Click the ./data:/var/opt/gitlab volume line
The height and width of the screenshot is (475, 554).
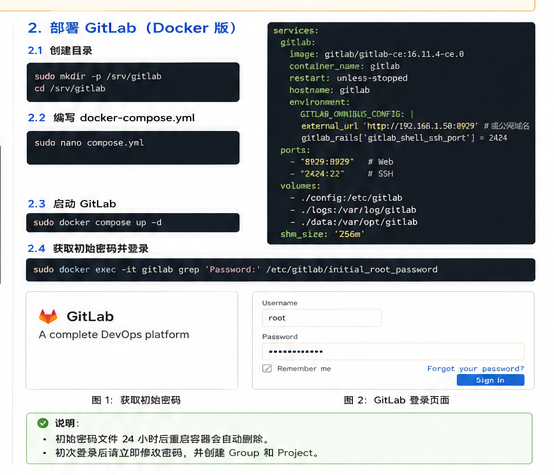354,222
